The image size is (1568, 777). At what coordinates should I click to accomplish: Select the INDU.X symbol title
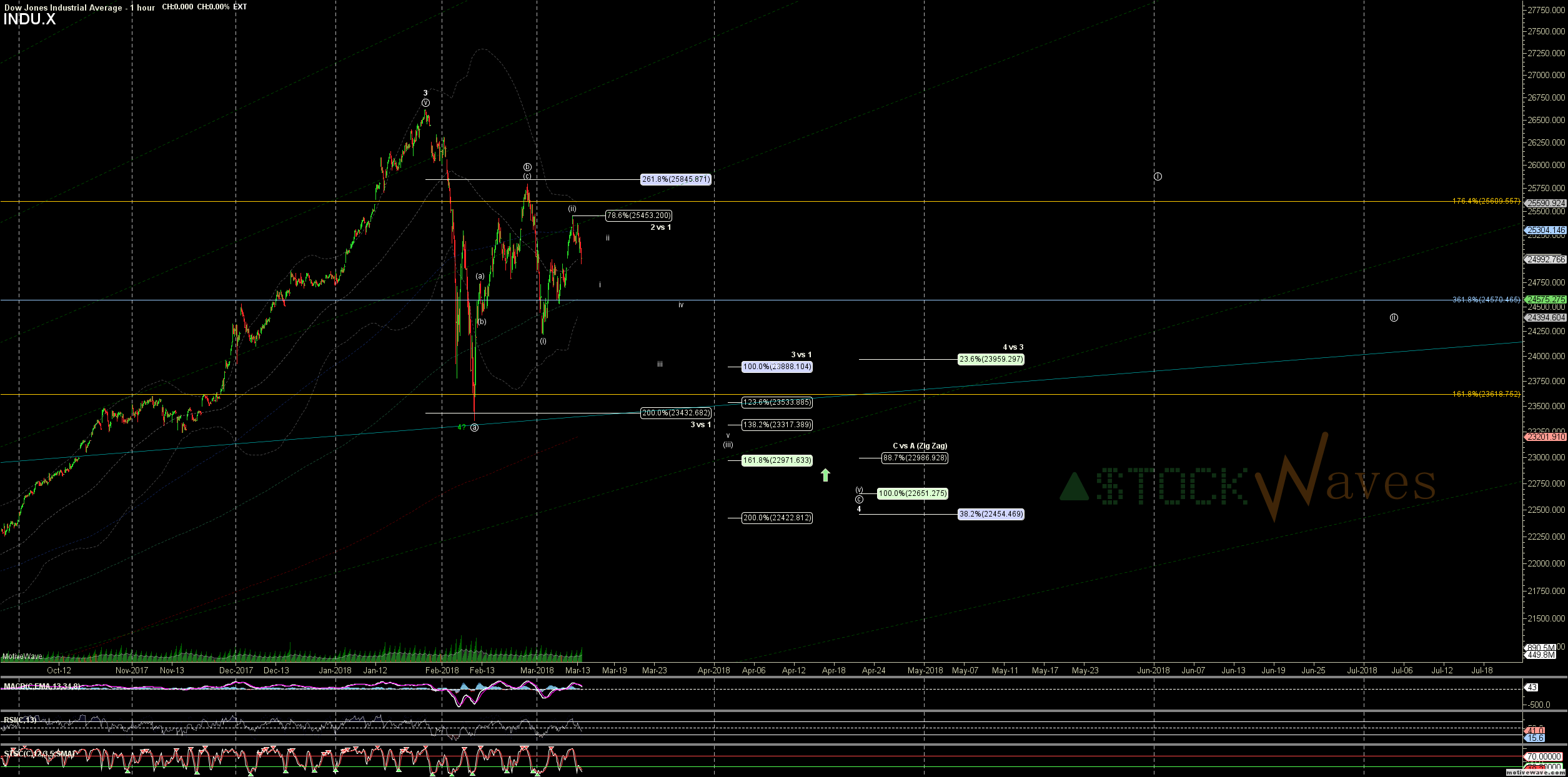pos(29,19)
